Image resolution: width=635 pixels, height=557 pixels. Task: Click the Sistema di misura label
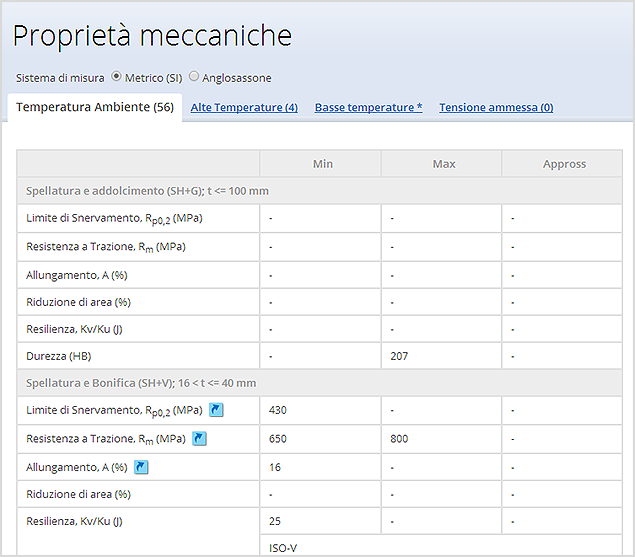pos(60,78)
